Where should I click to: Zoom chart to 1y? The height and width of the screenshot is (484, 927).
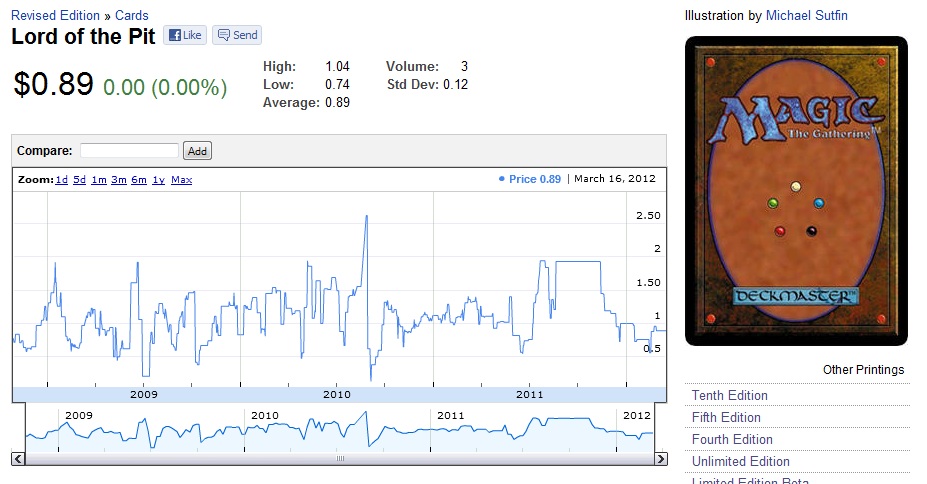pos(158,180)
